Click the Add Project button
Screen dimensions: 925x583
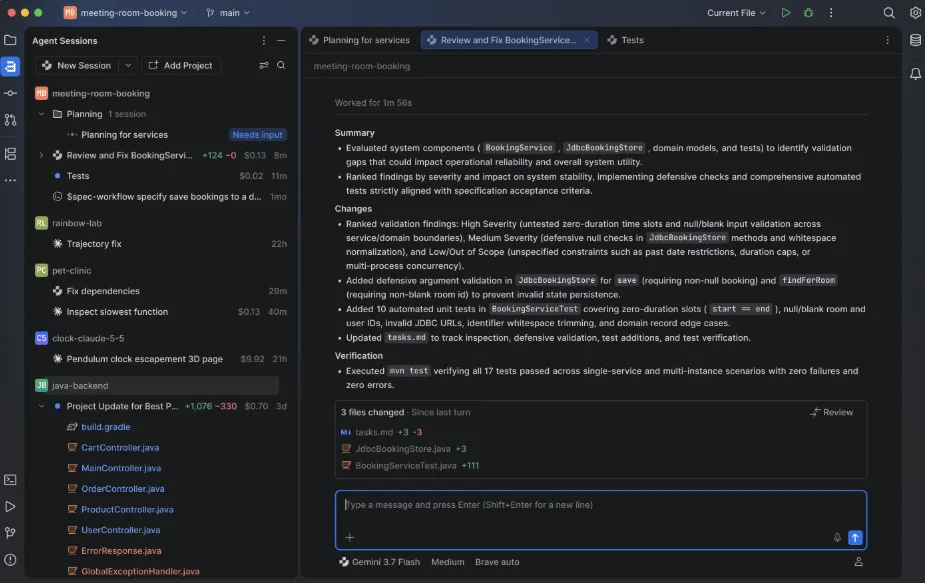point(181,65)
